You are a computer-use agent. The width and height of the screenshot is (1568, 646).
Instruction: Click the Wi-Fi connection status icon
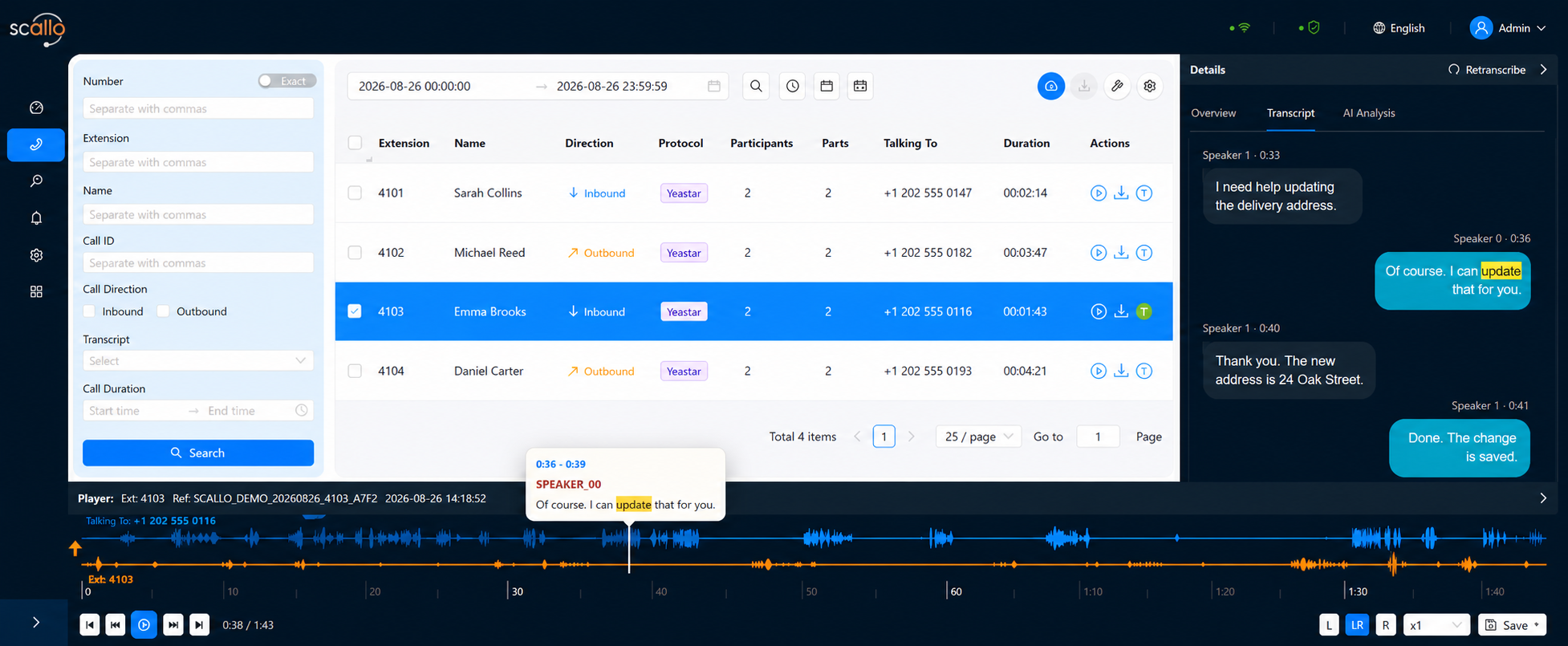pyautogui.click(x=1244, y=27)
